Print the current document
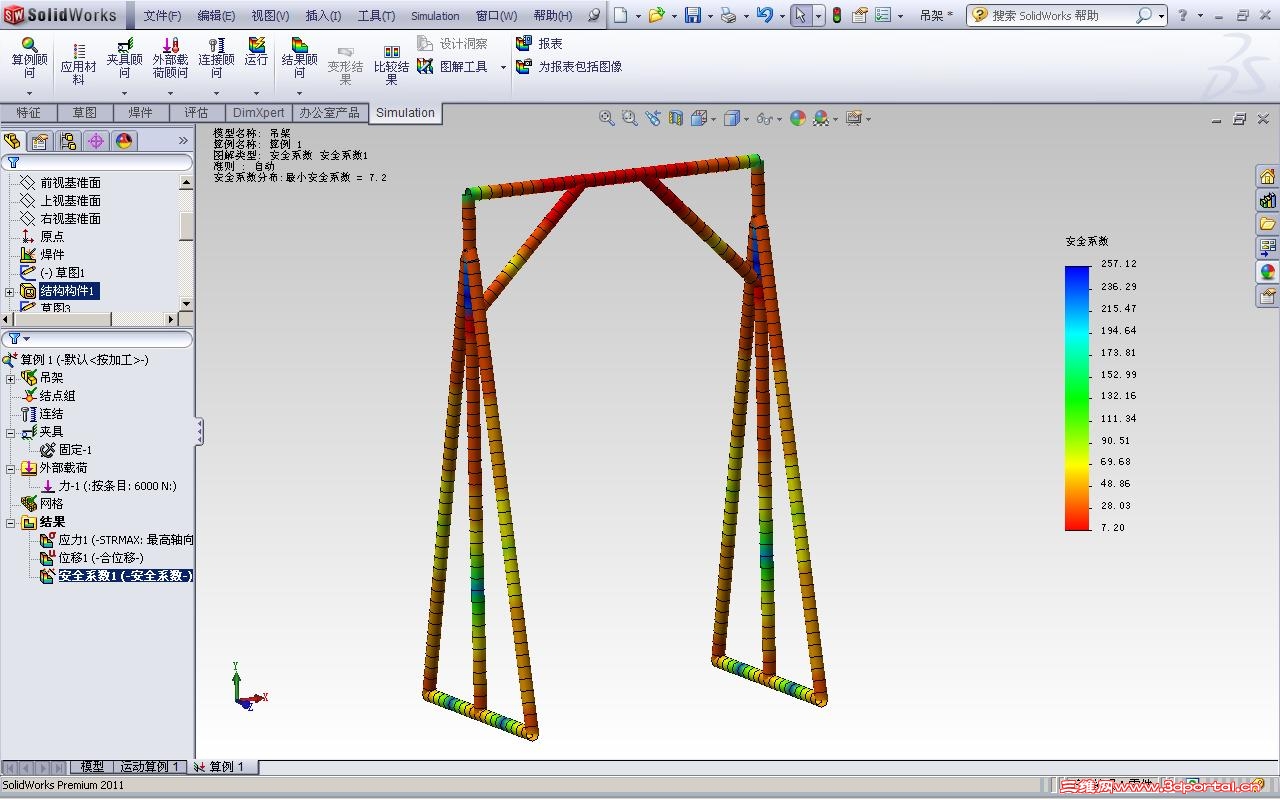Image resolution: width=1280 pixels, height=800 pixels. [728, 15]
